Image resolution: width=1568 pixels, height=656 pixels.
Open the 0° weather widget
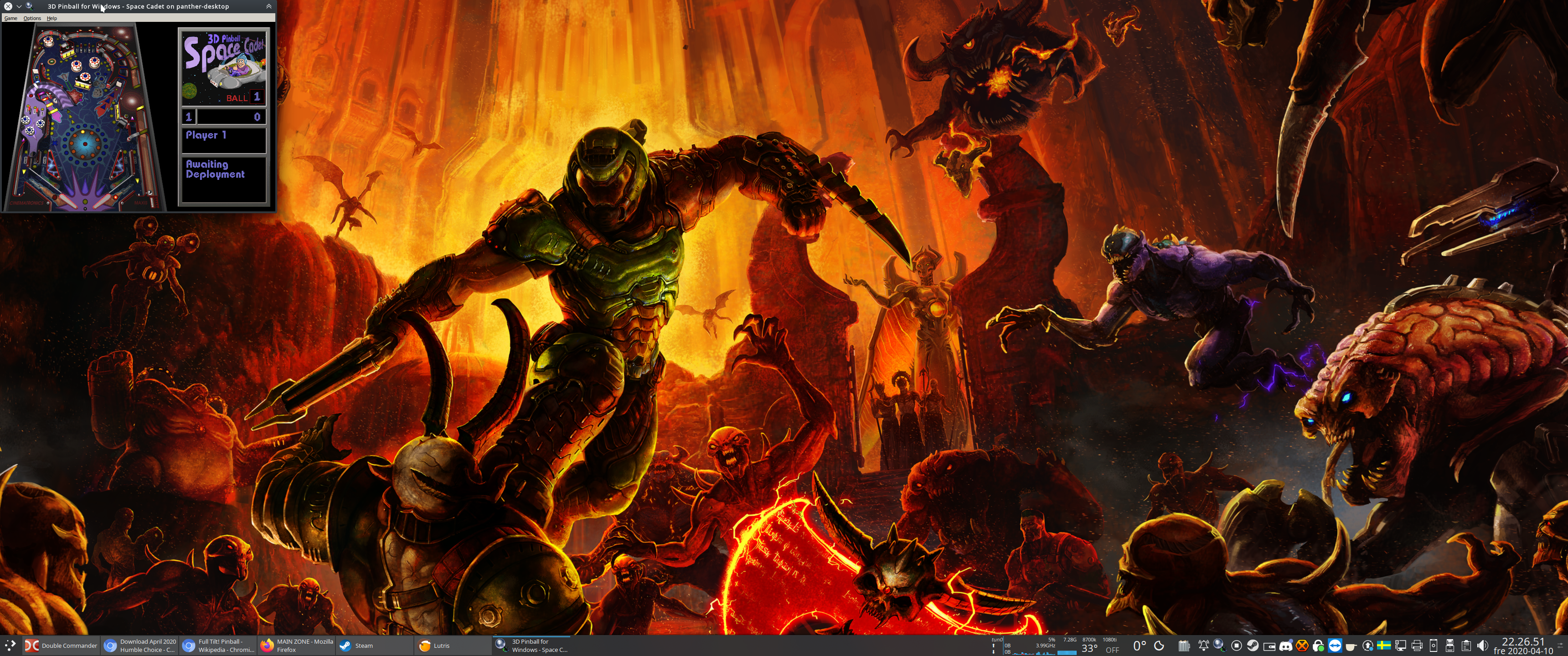(1140, 646)
